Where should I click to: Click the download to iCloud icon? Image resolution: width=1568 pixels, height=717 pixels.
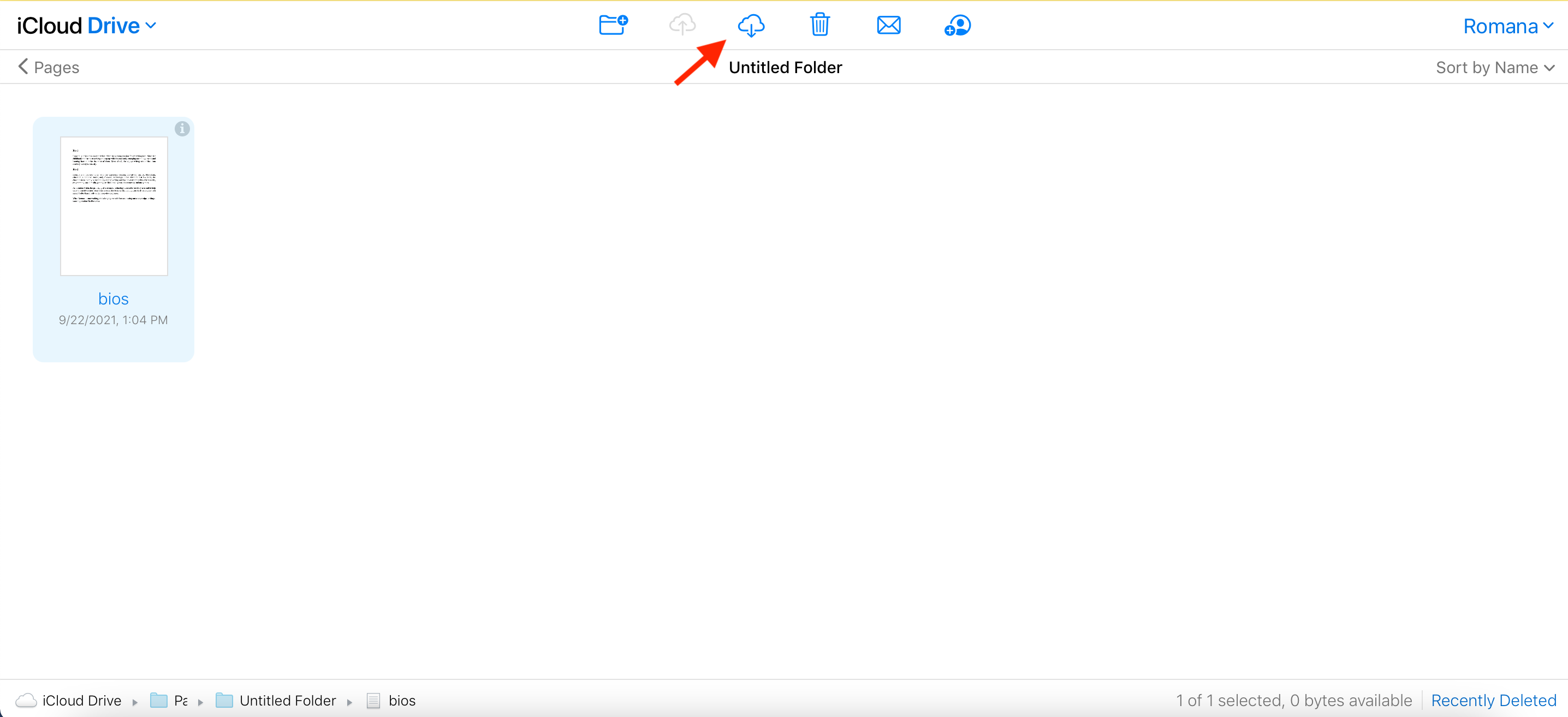(x=751, y=24)
